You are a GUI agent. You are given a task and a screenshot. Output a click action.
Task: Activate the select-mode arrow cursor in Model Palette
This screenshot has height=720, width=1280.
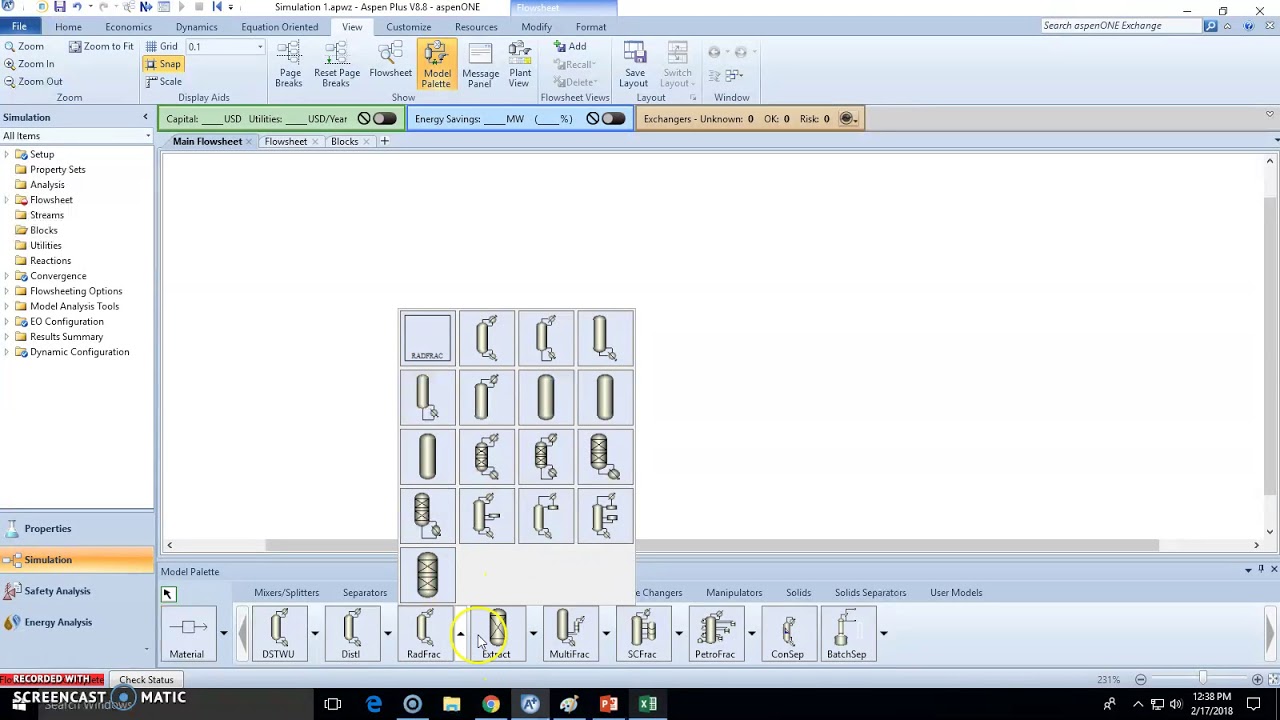[168, 594]
